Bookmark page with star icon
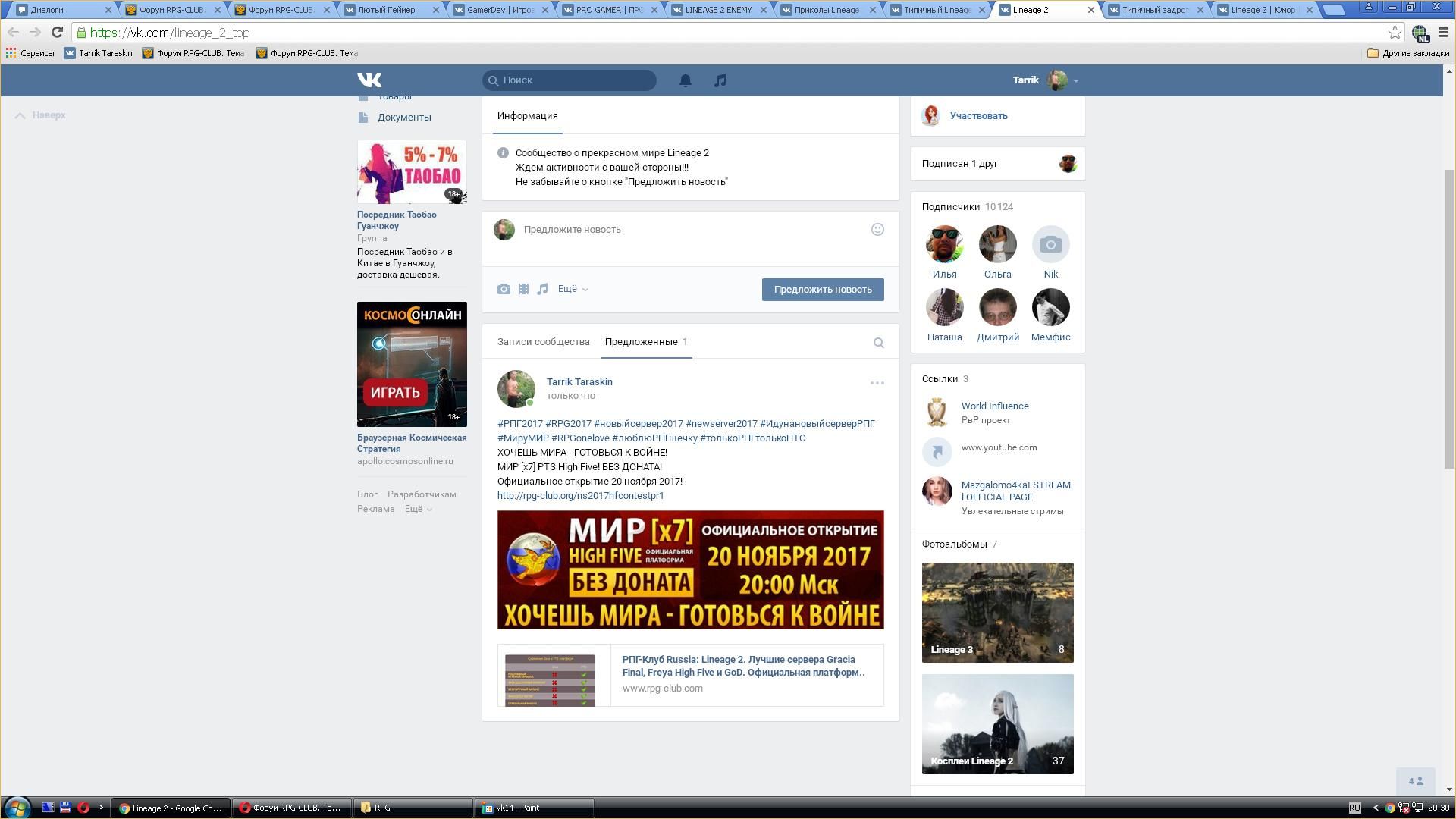 1394,33
